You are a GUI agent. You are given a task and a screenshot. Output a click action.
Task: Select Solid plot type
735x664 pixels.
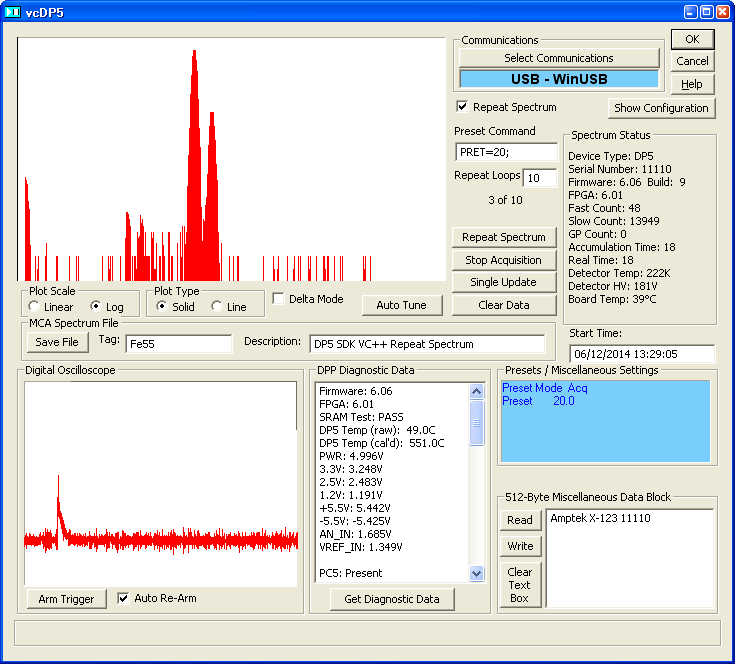click(x=162, y=306)
